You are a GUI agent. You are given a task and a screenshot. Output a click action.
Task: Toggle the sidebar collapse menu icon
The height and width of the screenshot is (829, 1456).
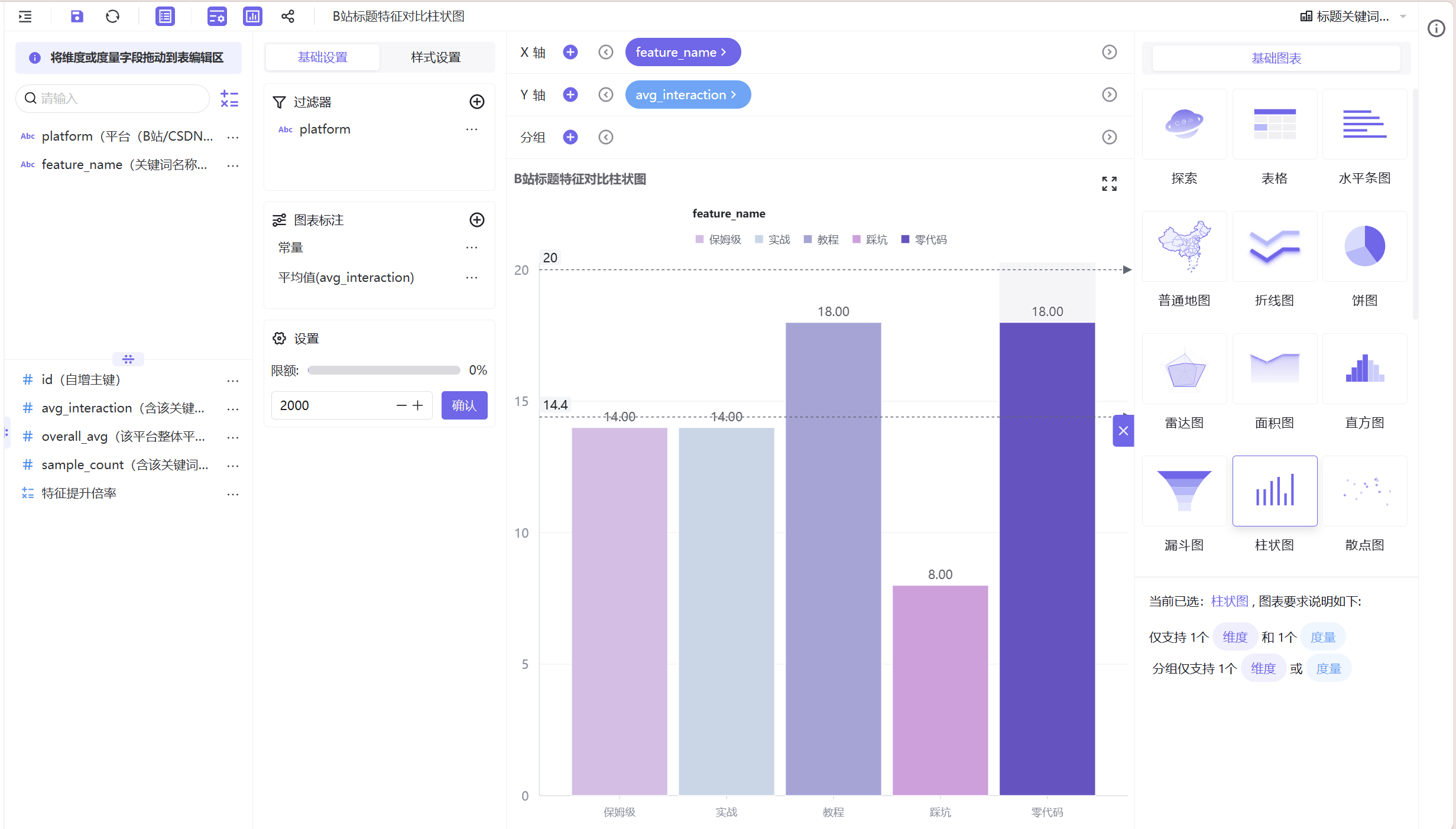[x=25, y=17]
